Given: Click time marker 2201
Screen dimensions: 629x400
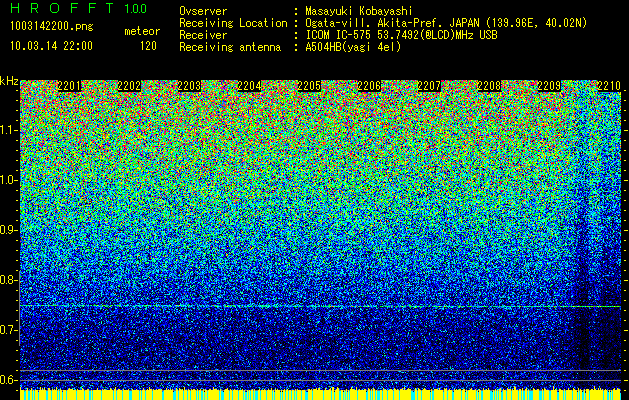Looking at the screenshot, I should [69, 86].
